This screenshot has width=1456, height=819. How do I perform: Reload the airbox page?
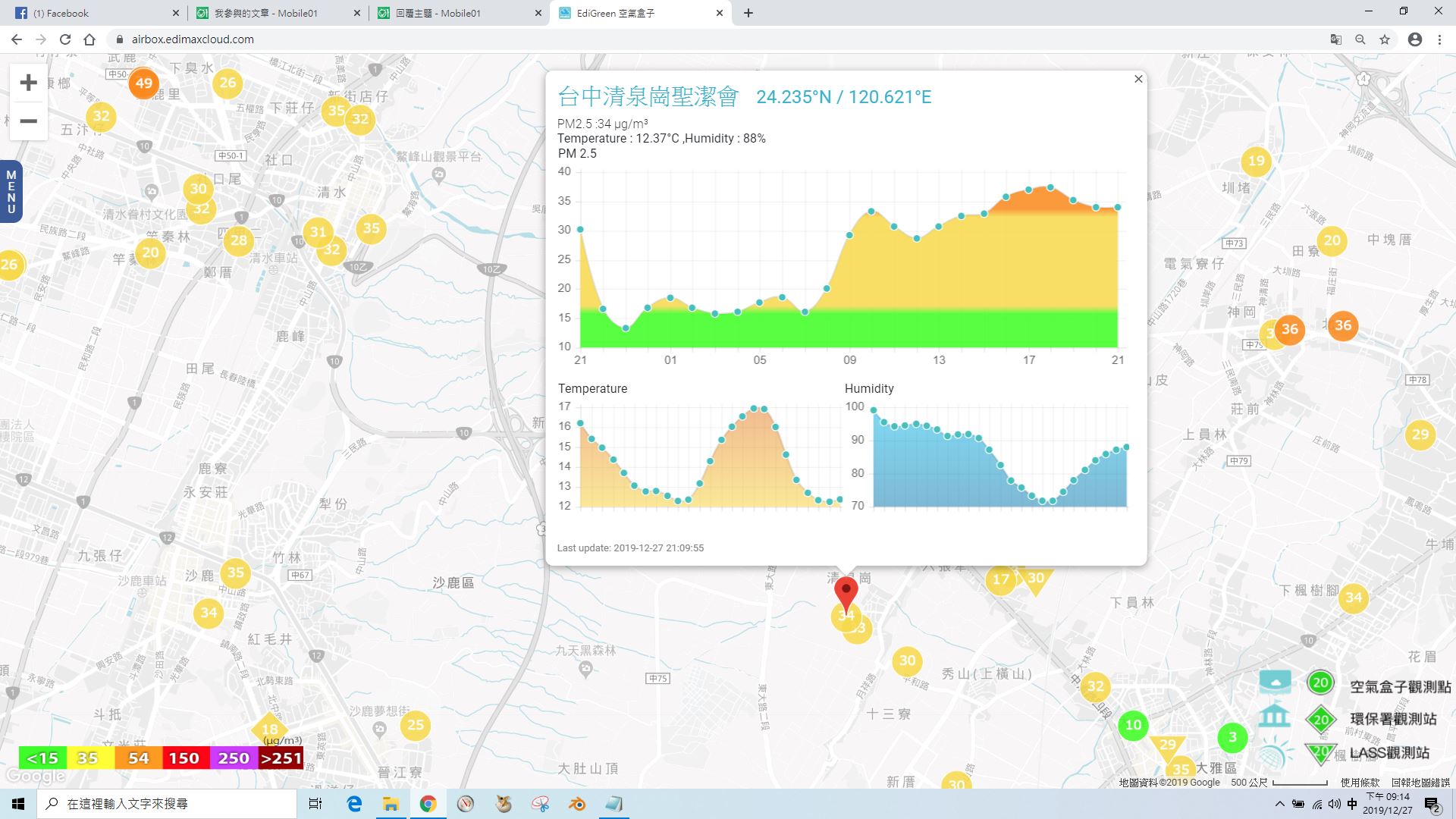tap(65, 39)
